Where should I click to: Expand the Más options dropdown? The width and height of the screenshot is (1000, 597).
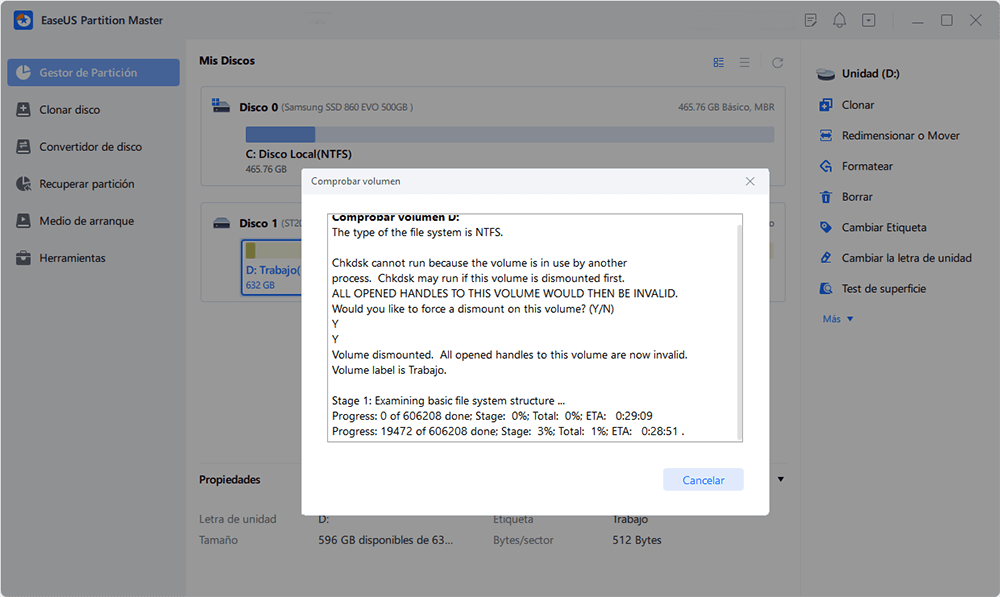click(x=838, y=319)
